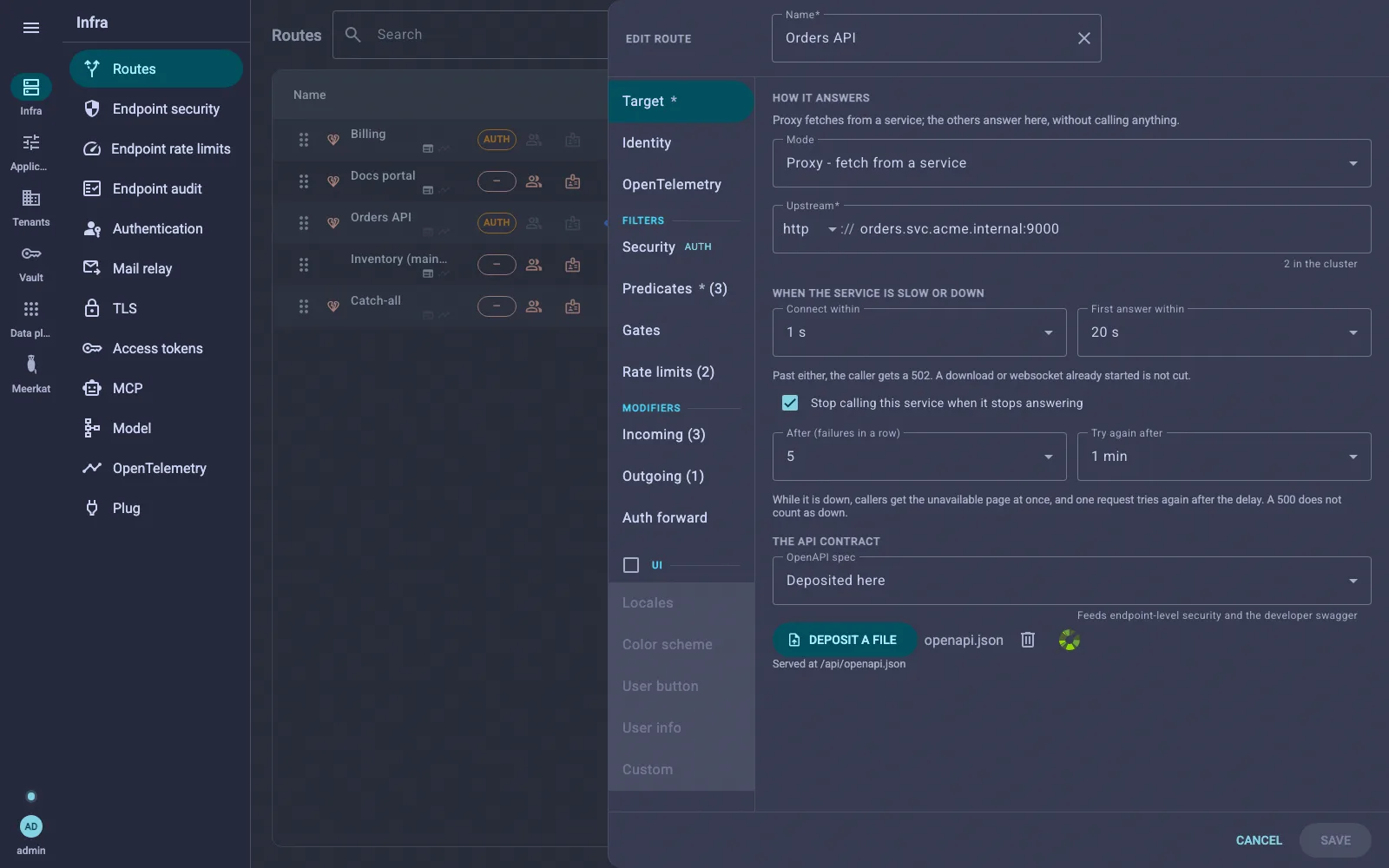The width and height of the screenshot is (1389, 868).
Task: Click the broken heart icon on Billing row
Action: [x=332, y=140]
